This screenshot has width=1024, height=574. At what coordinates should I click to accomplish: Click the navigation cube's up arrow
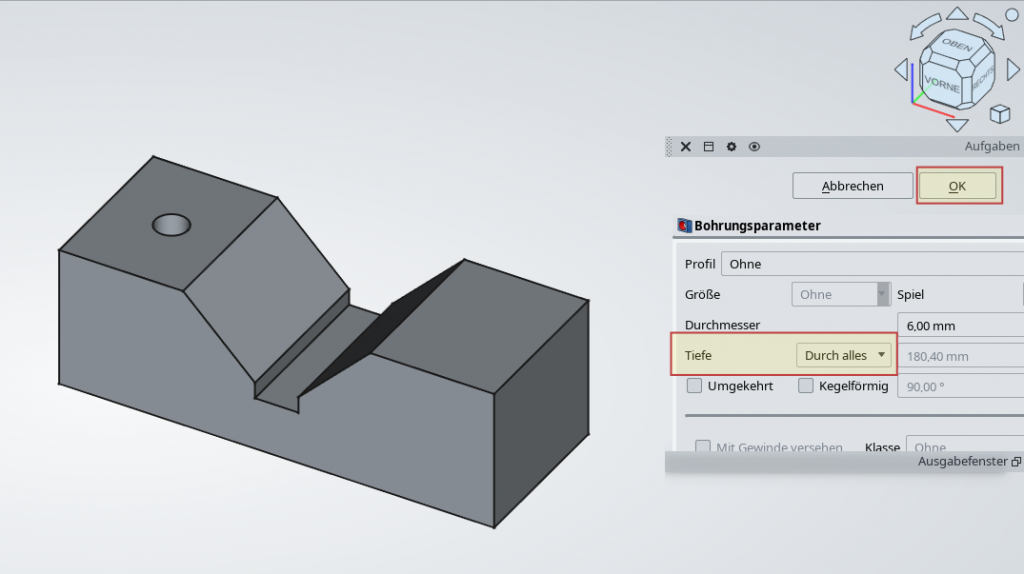957,14
